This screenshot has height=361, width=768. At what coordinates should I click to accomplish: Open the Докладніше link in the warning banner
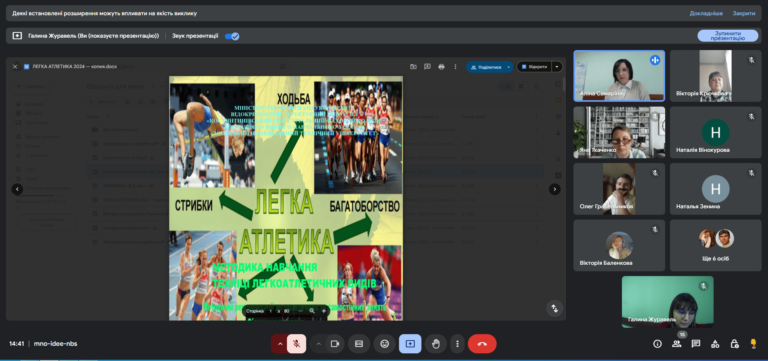click(x=706, y=13)
